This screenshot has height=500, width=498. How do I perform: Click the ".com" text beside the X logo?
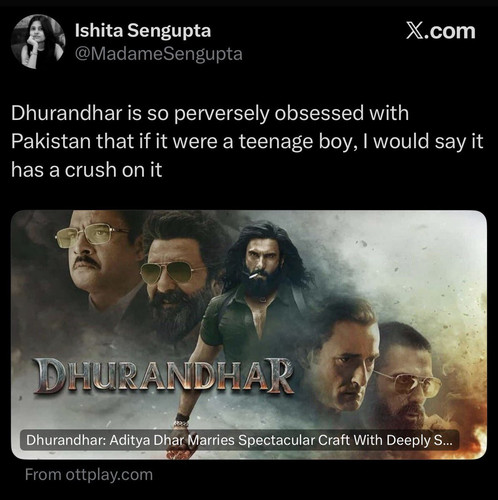(449, 31)
